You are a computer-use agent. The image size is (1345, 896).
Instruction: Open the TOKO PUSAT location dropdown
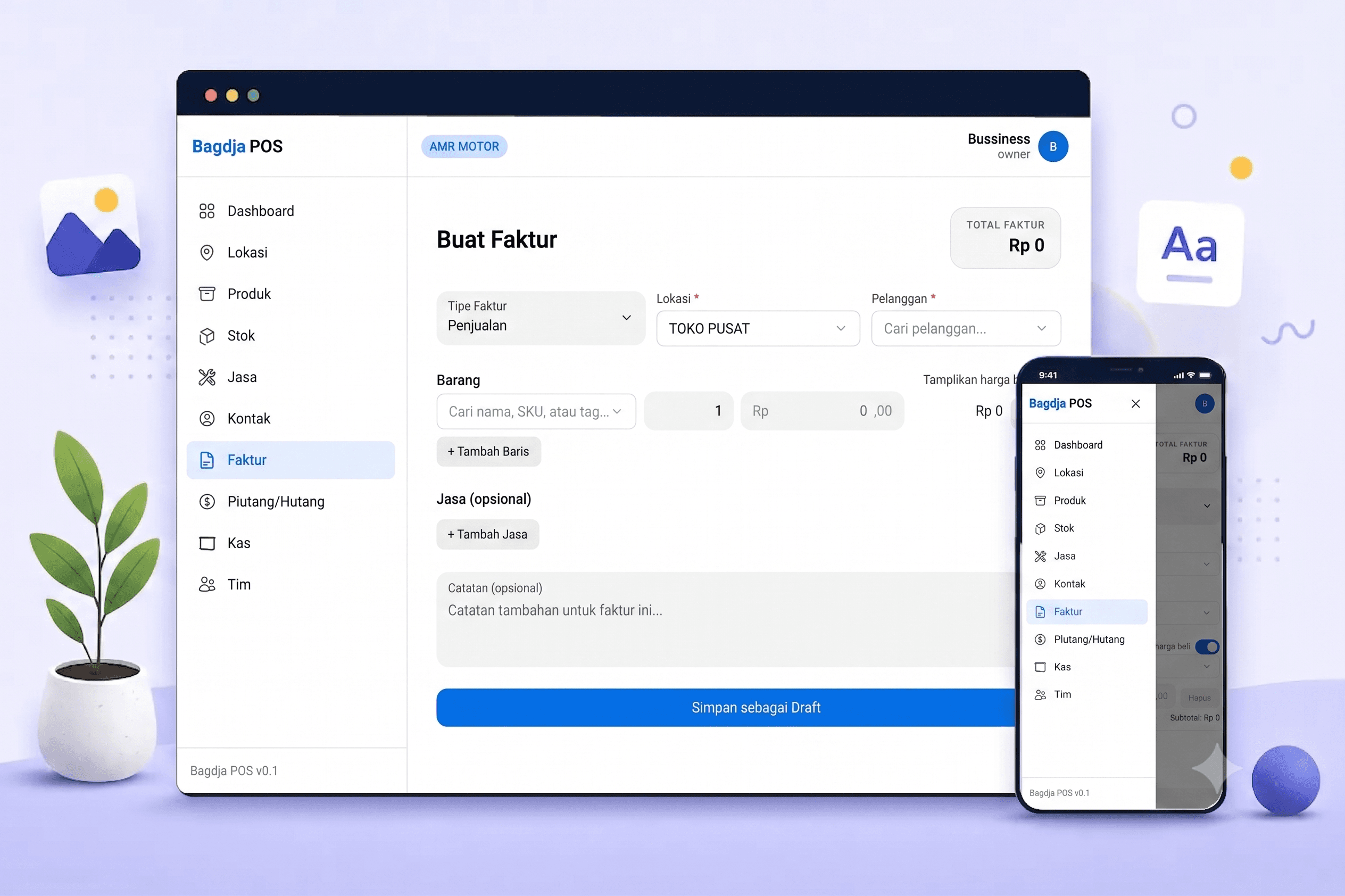coord(758,329)
